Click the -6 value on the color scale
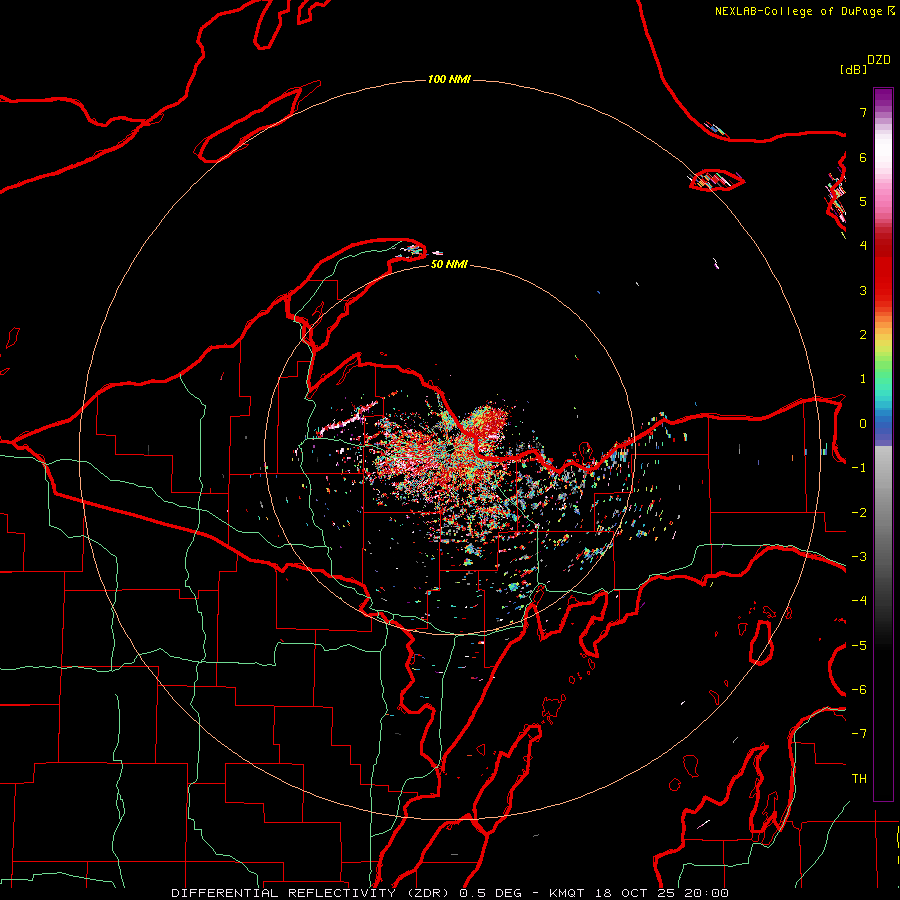Image resolution: width=900 pixels, height=900 pixels. click(859, 690)
